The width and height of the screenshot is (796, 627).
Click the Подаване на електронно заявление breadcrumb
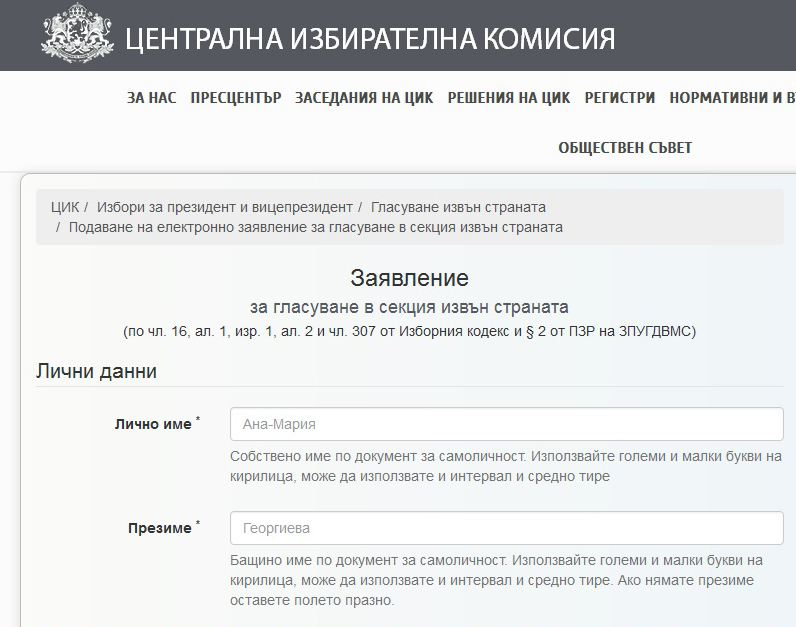(315, 227)
